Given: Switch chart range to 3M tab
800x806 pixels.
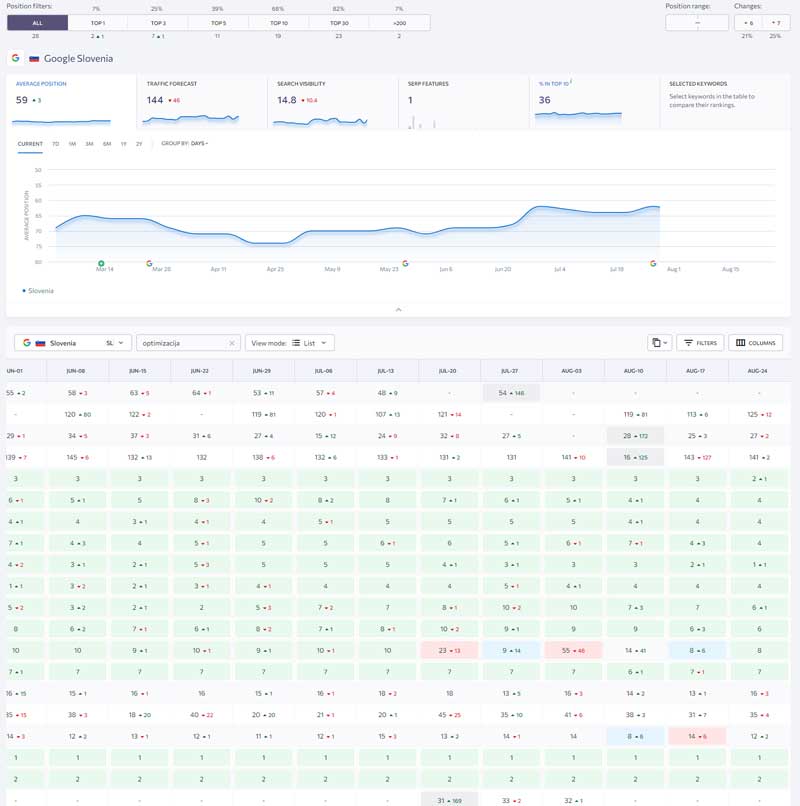Looking at the screenshot, I should tap(89, 144).
